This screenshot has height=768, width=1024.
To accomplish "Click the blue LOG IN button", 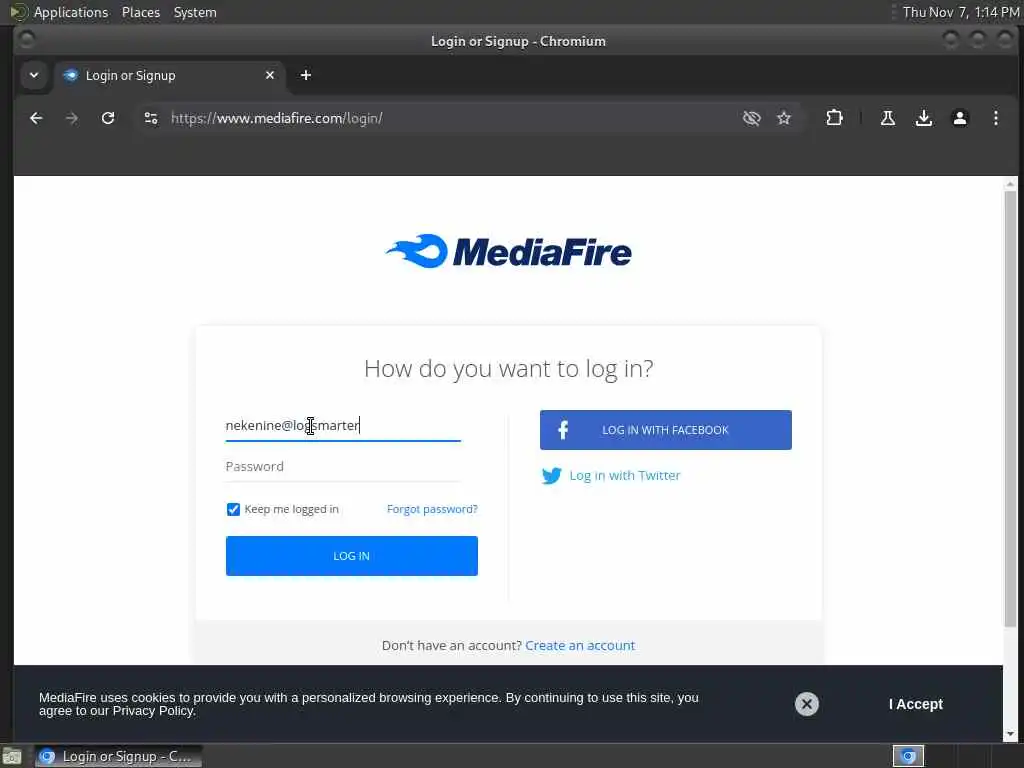I will pyautogui.click(x=351, y=556).
